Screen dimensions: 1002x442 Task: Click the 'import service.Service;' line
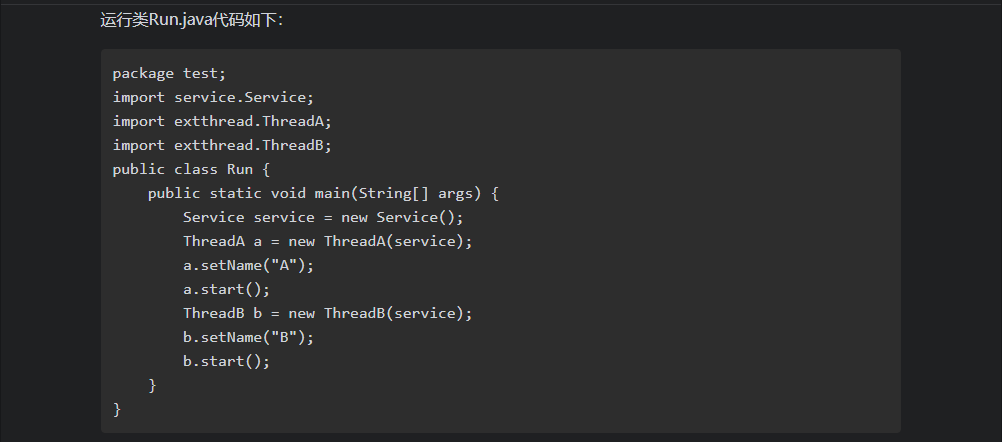(x=213, y=98)
